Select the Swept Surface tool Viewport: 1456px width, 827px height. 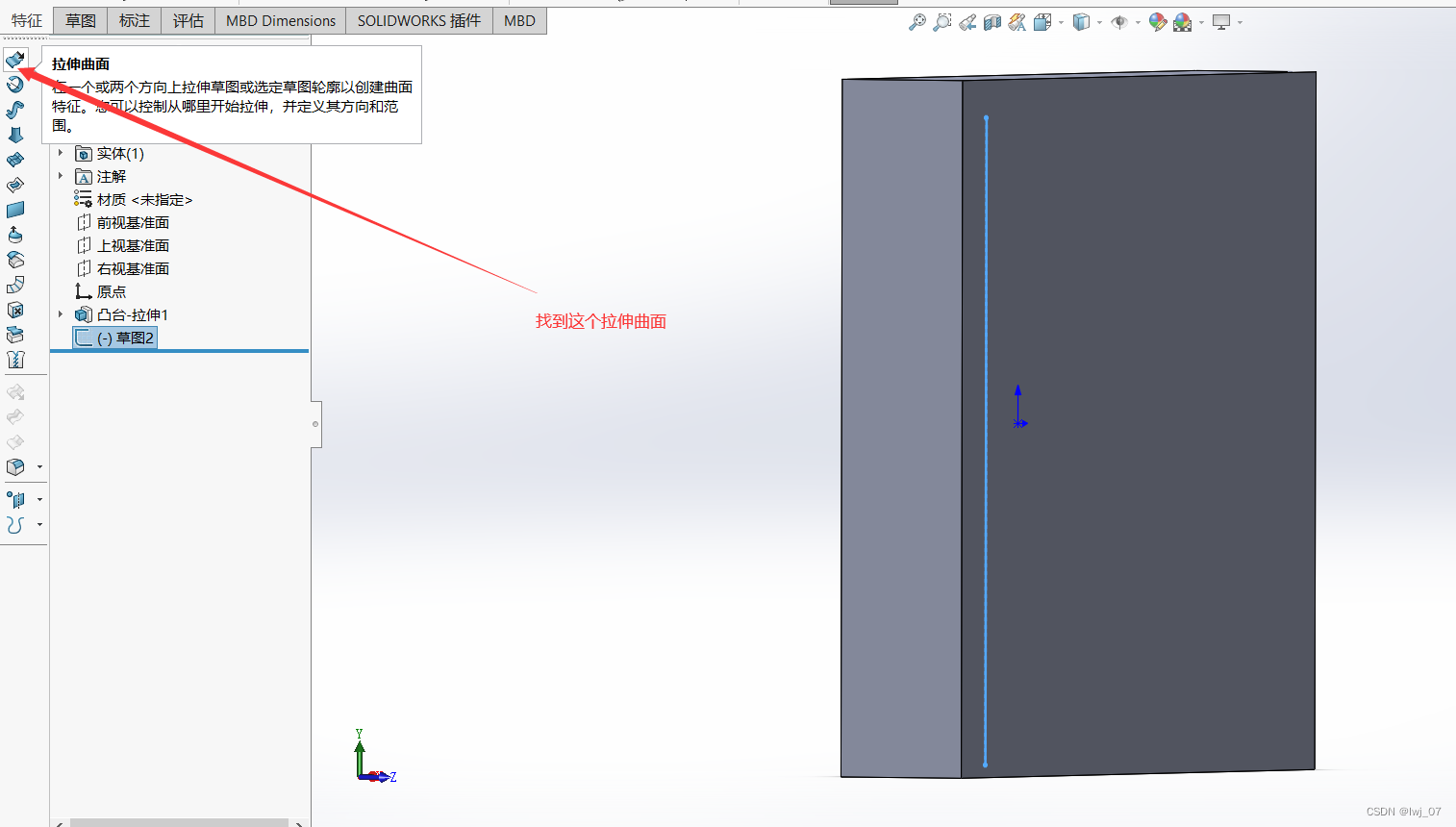[x=15, y=110]
